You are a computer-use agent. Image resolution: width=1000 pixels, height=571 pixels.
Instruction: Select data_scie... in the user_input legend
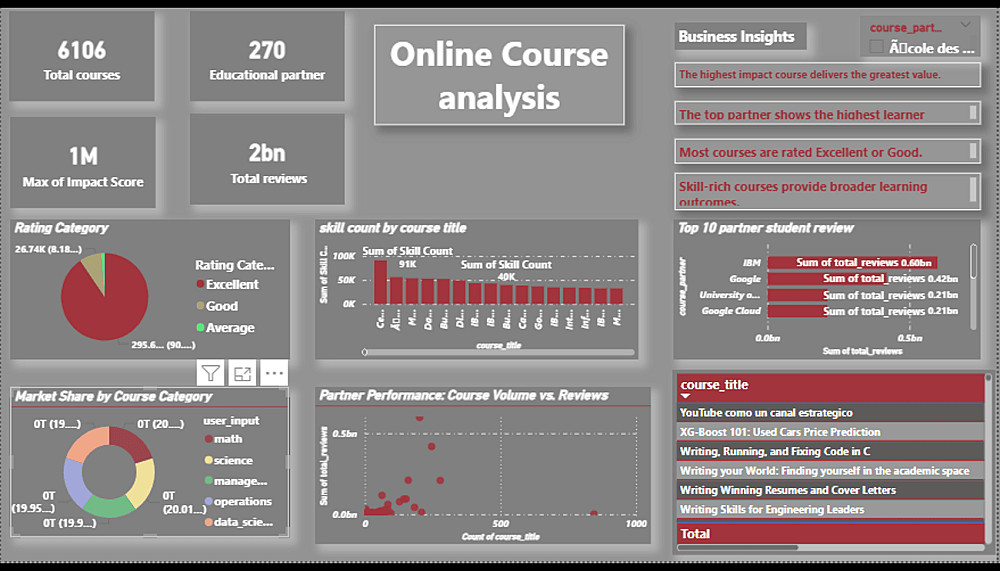coord(239,522)
